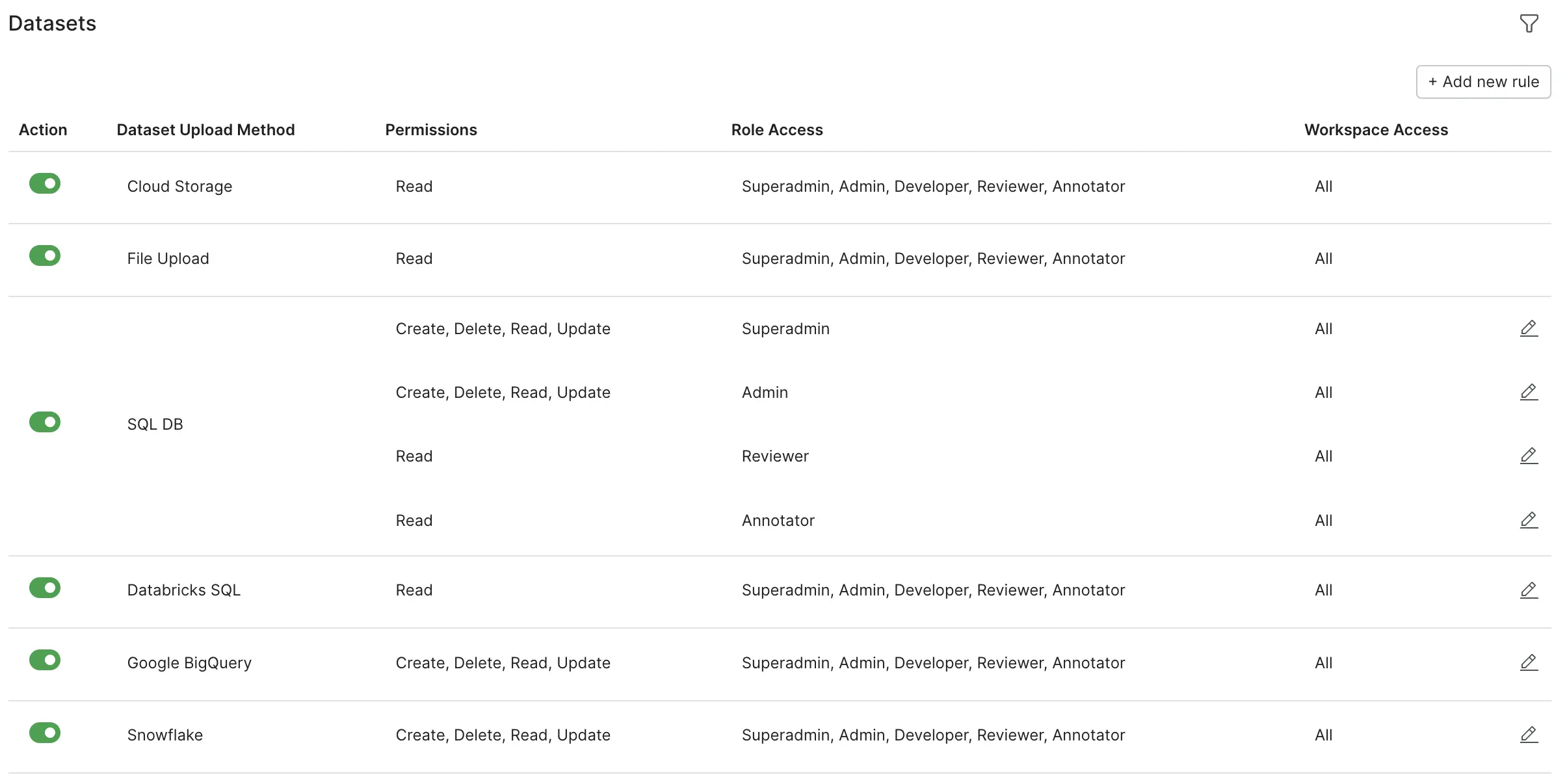Click the Dataset Upload Method column header
The image size is (1567, 784).
coord(205,130)
